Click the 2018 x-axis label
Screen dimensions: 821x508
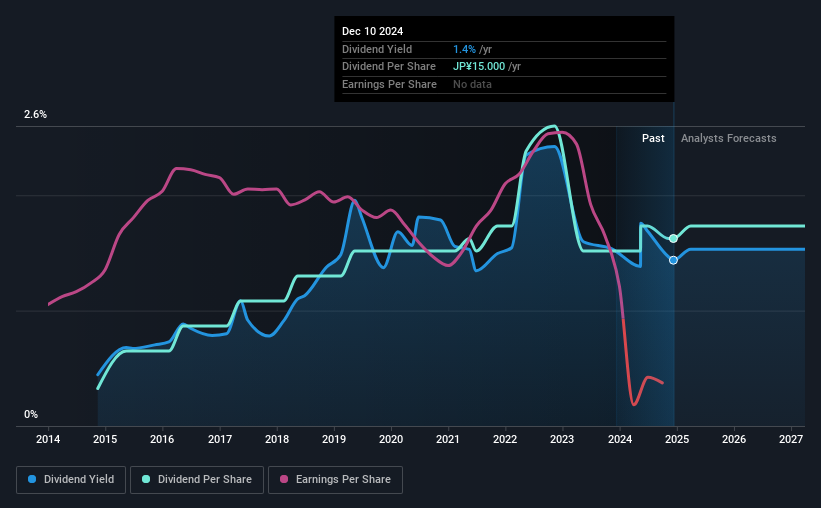(276, 439)
